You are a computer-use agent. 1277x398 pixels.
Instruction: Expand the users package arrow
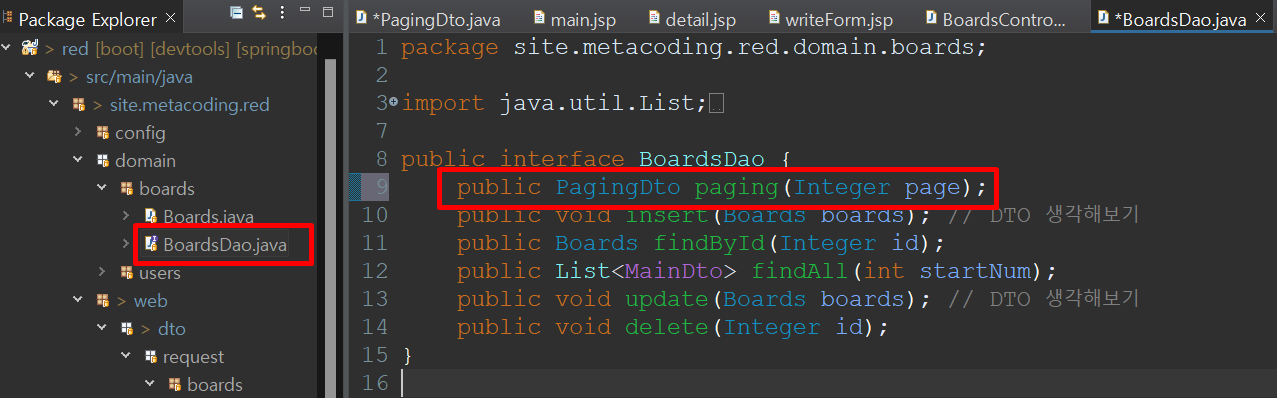(x=102, y=272)
